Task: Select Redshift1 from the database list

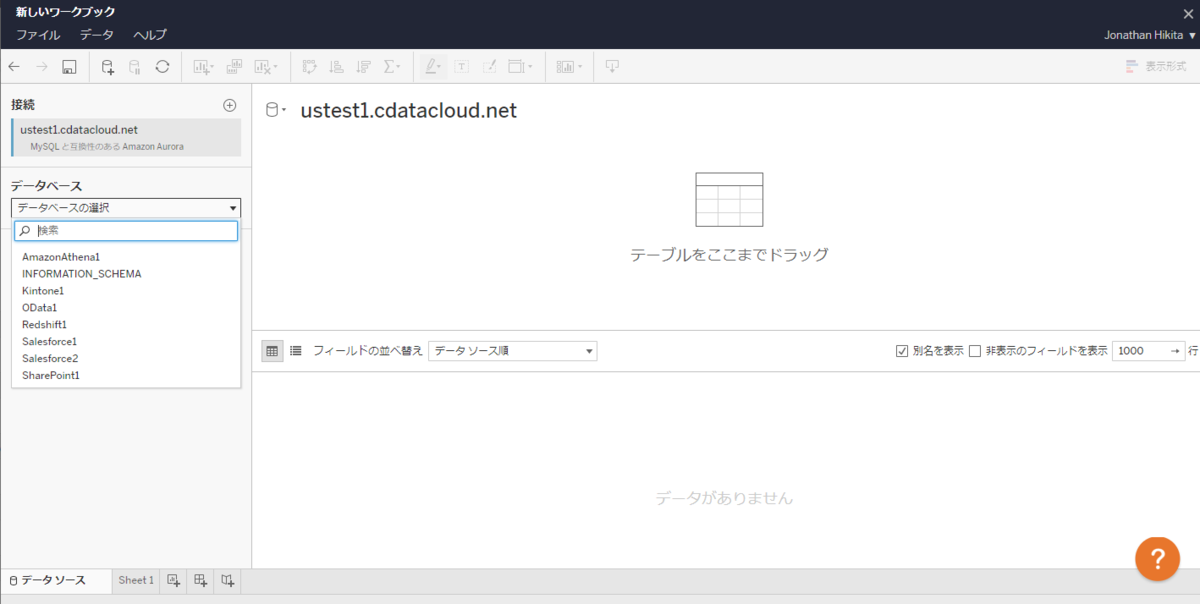Action: click(45, 324)
